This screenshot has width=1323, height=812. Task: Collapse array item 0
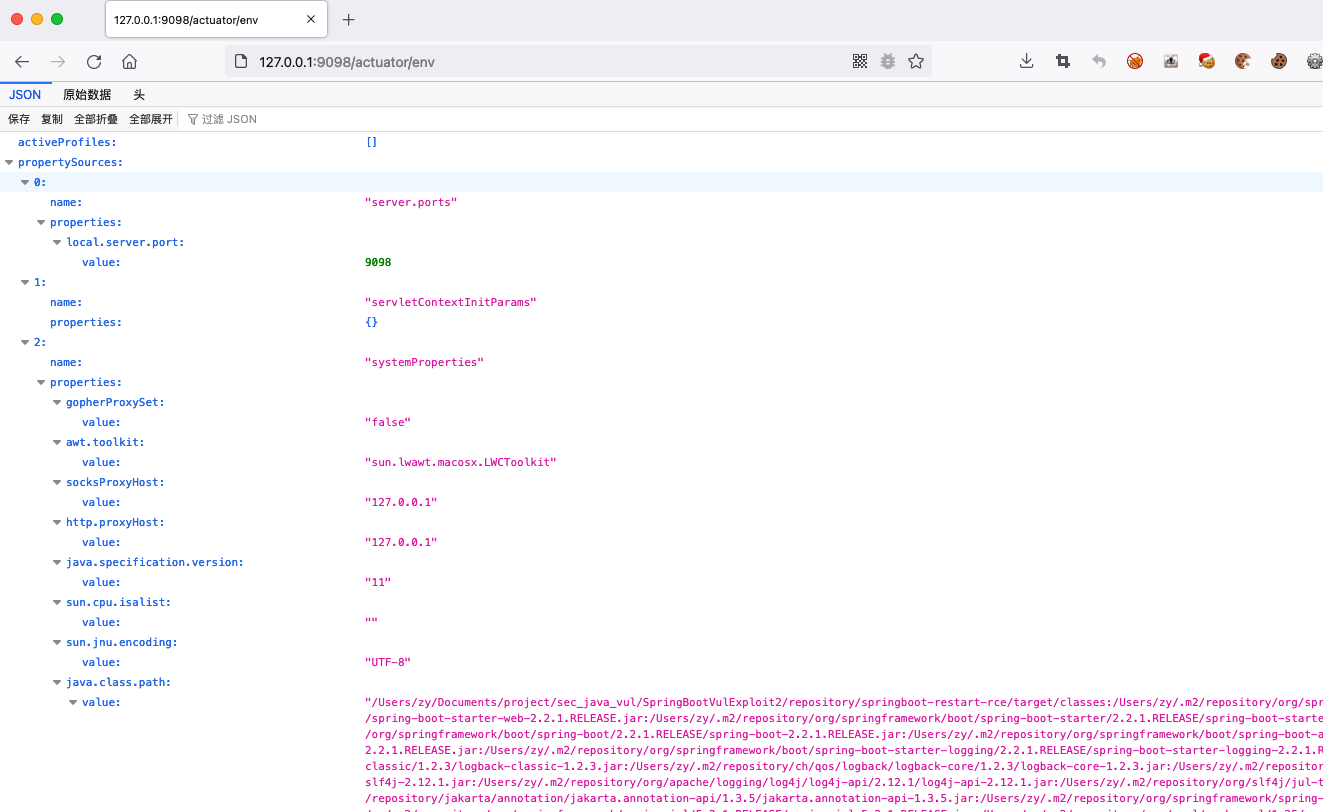coord(25,182)
